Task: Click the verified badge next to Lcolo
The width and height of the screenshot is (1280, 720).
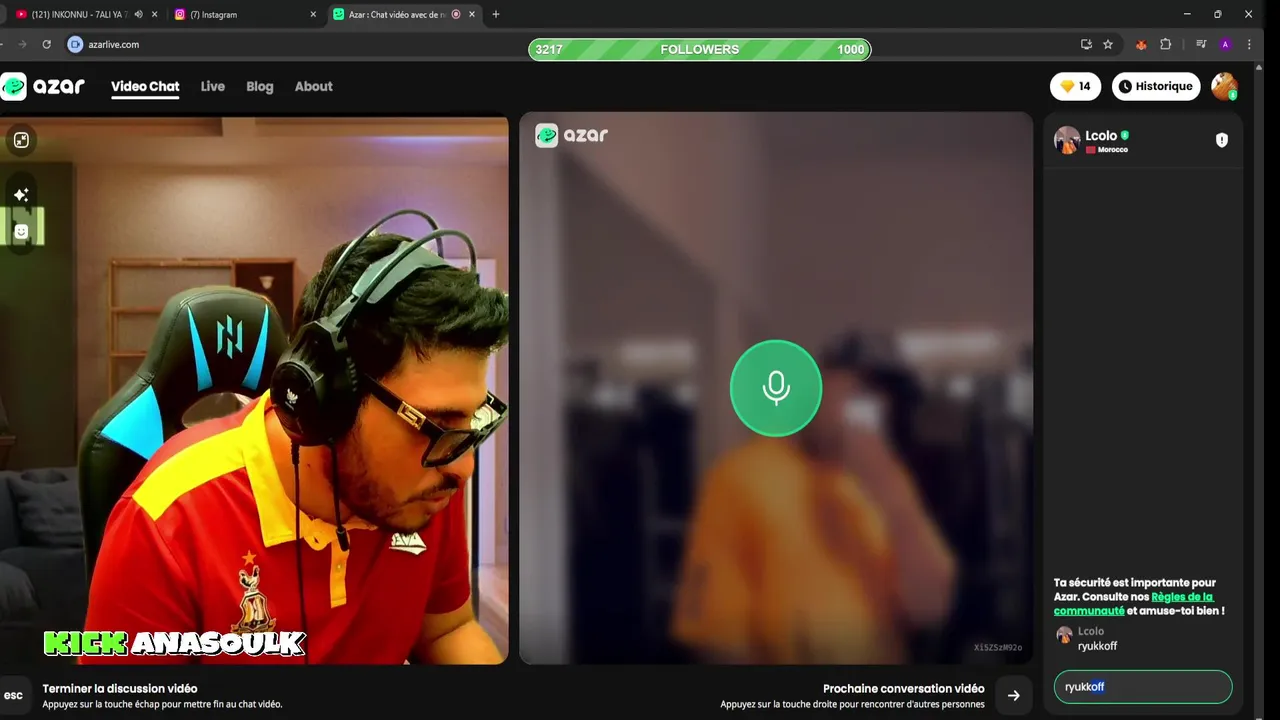Action: (x=1125, y=135)
